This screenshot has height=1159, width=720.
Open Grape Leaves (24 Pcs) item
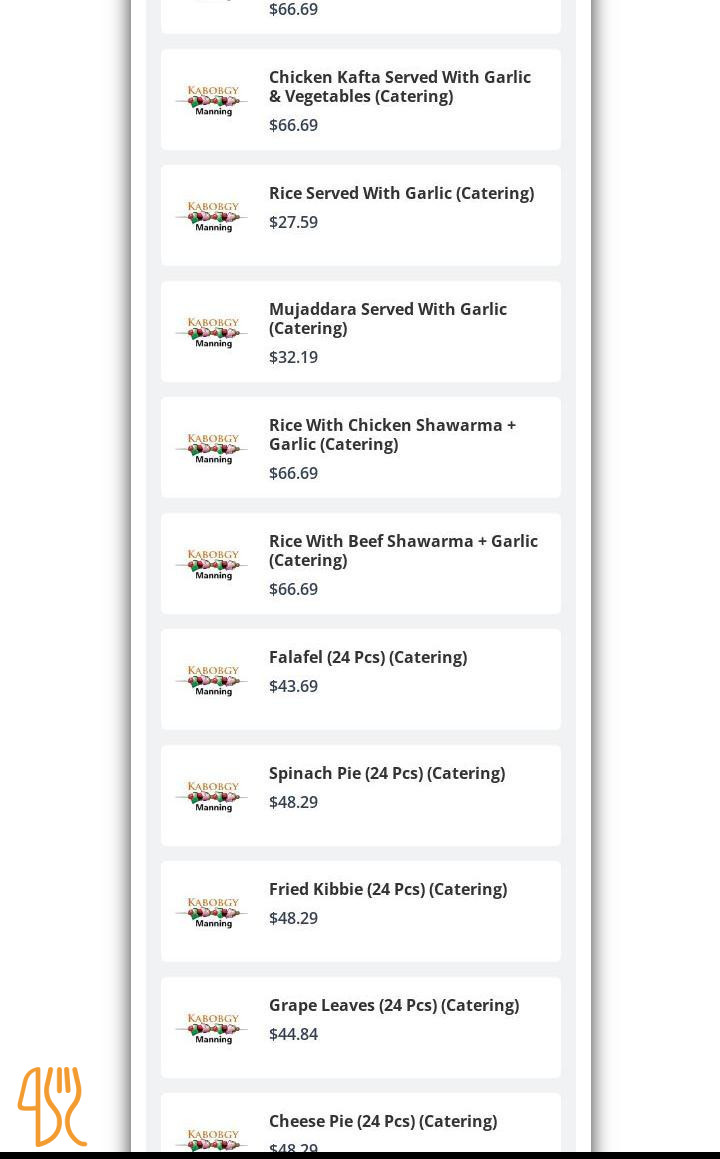394,1005
